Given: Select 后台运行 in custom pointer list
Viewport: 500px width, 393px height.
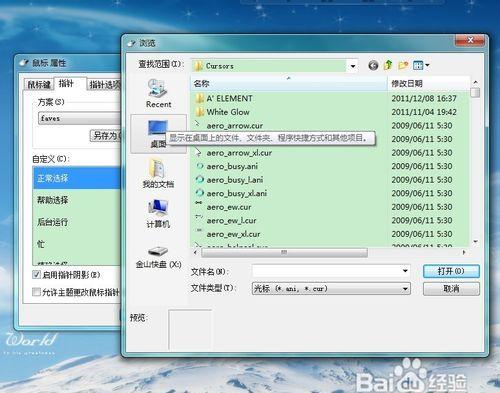Looking at the screenshot, I should click(x=77, y=222).
